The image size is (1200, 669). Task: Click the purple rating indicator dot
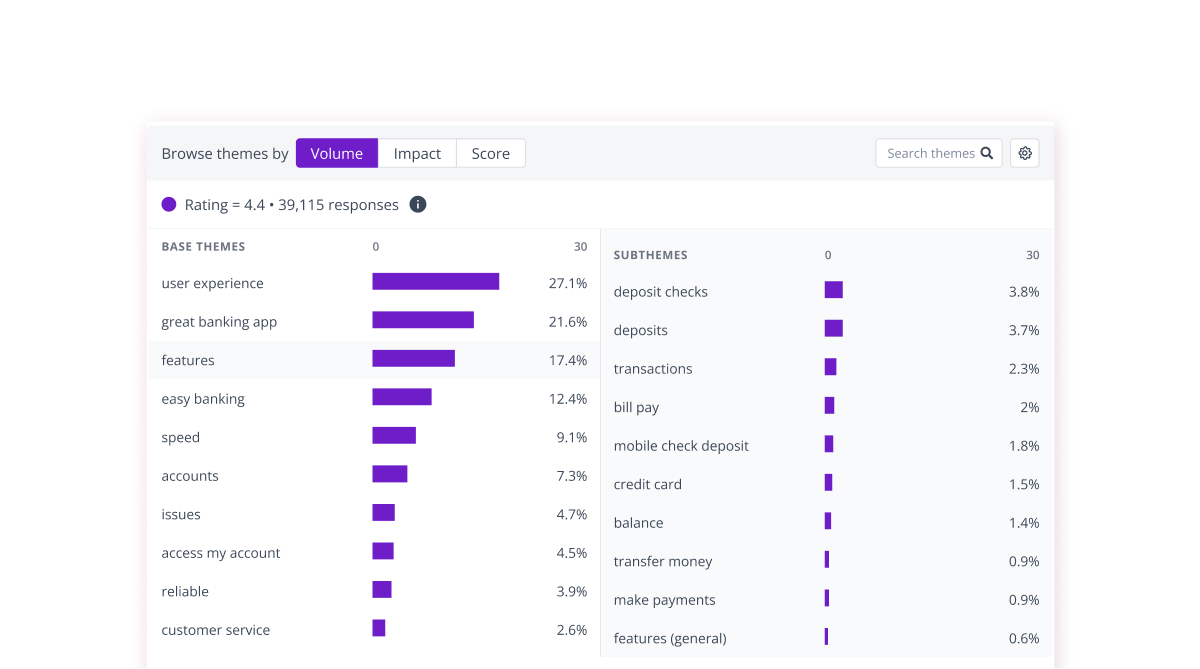coord(168,204)
